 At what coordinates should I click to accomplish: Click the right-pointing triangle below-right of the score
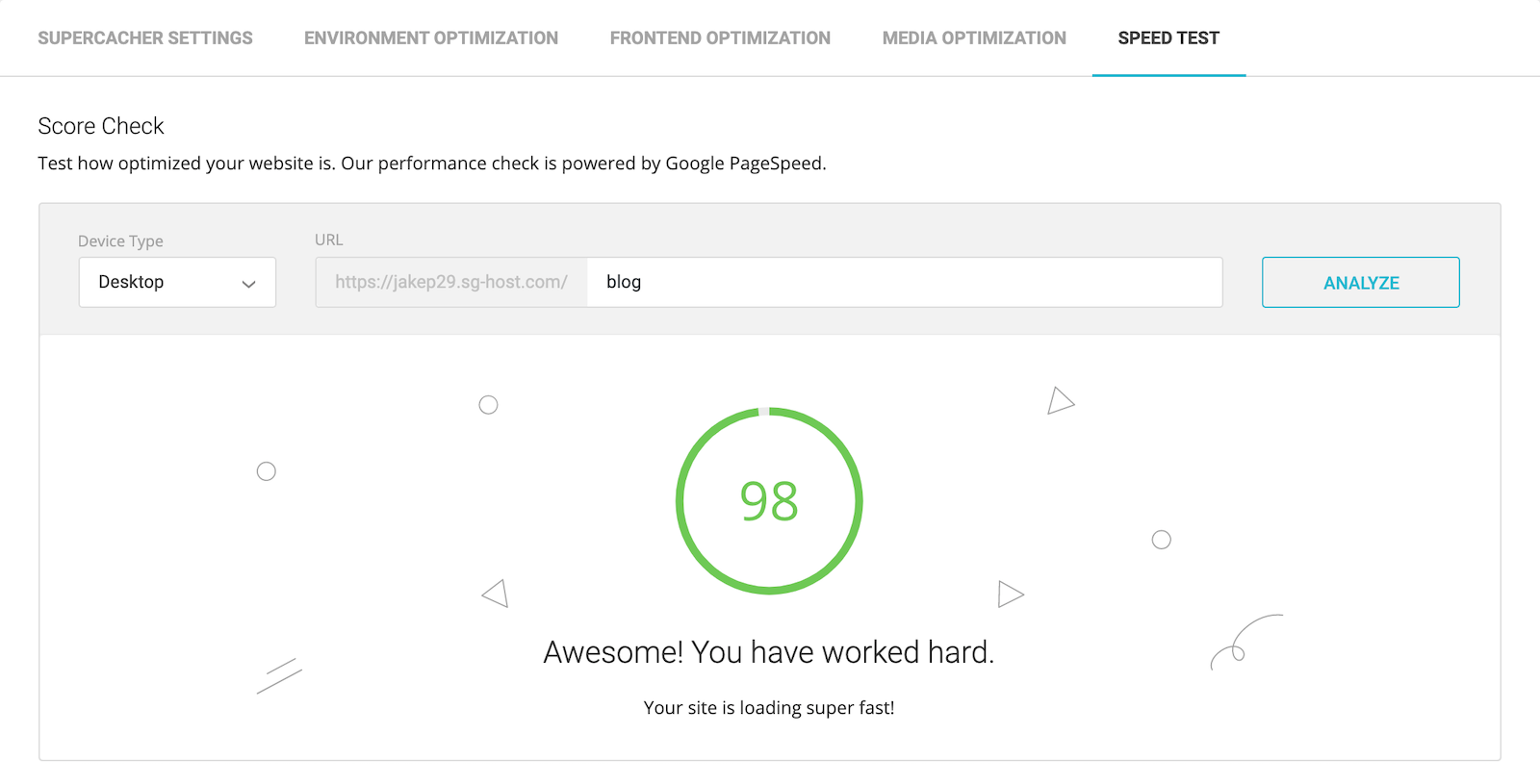[x=1010, y=594]
